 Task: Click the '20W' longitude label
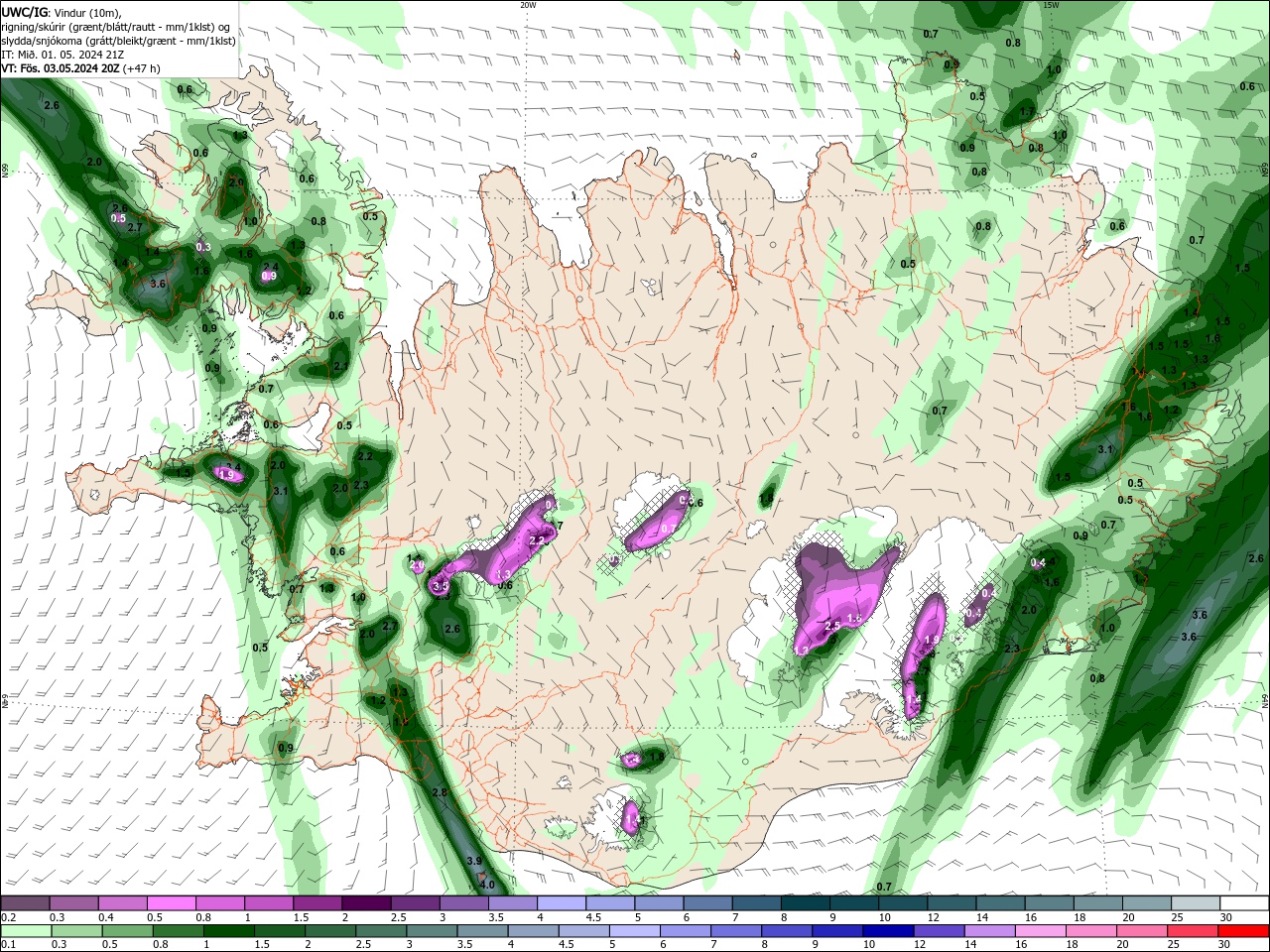click(528, 5)
